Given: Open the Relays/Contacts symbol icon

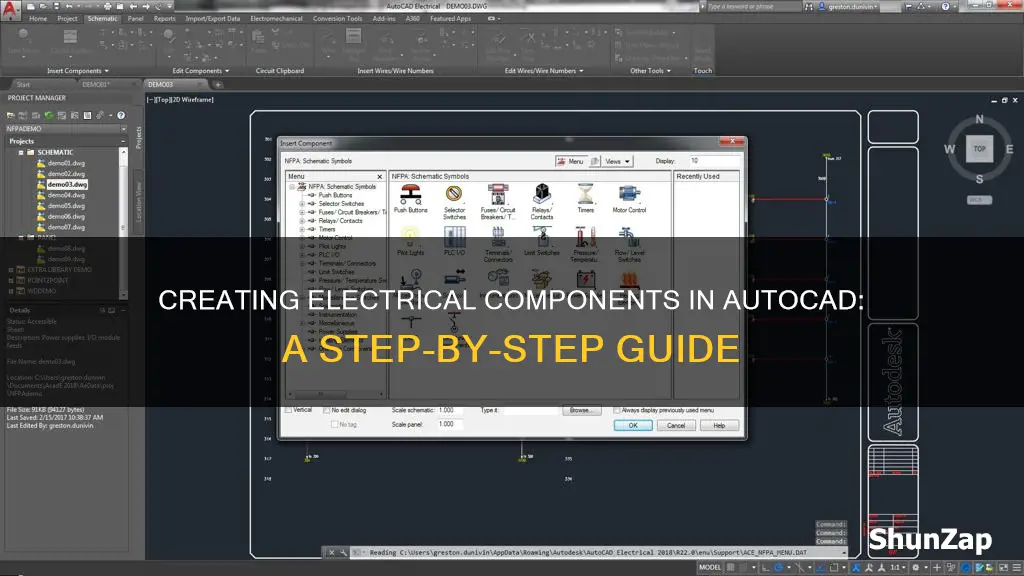Looking at the screenshot, I should [541, 194].
